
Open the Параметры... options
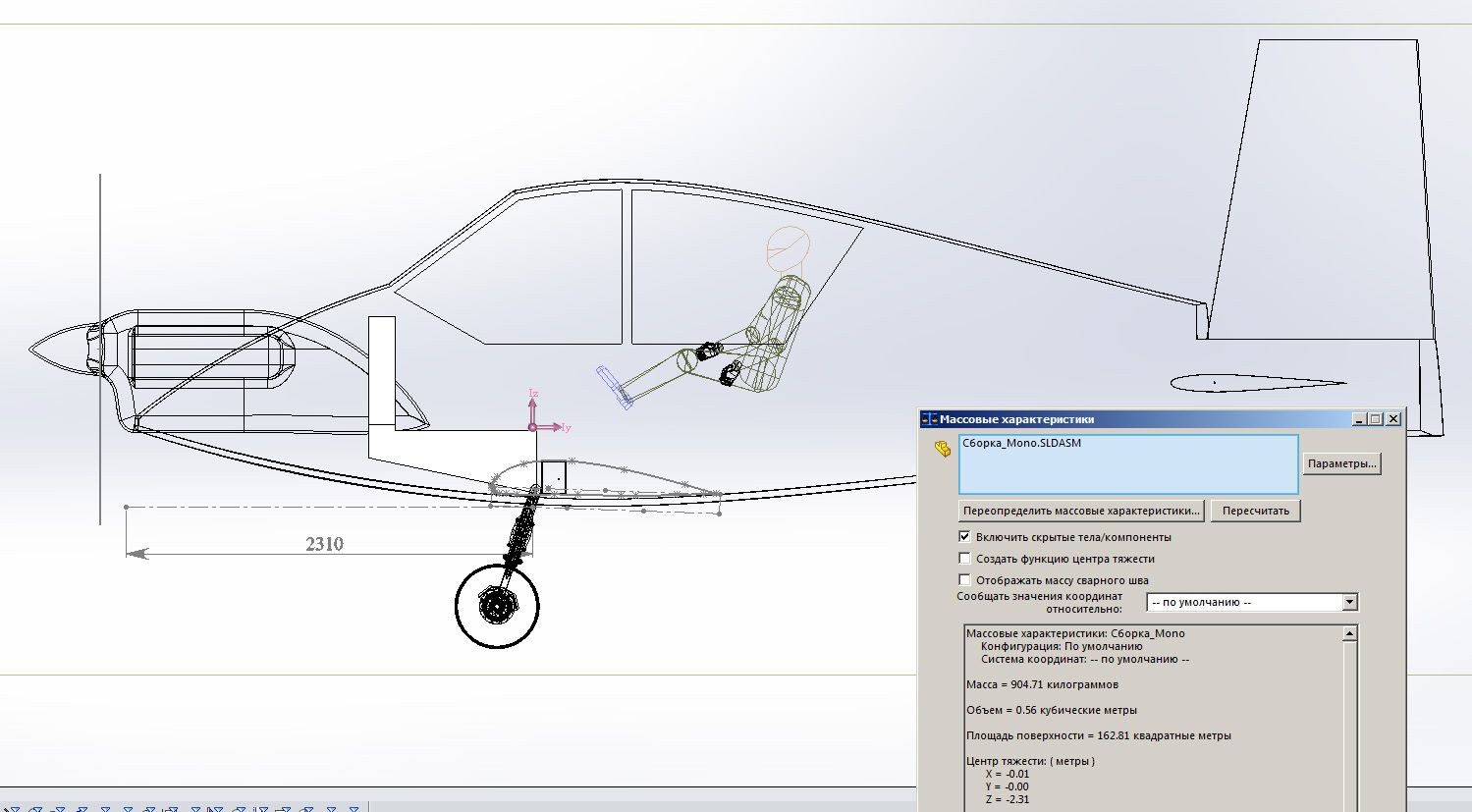[x=1342, y=463]
